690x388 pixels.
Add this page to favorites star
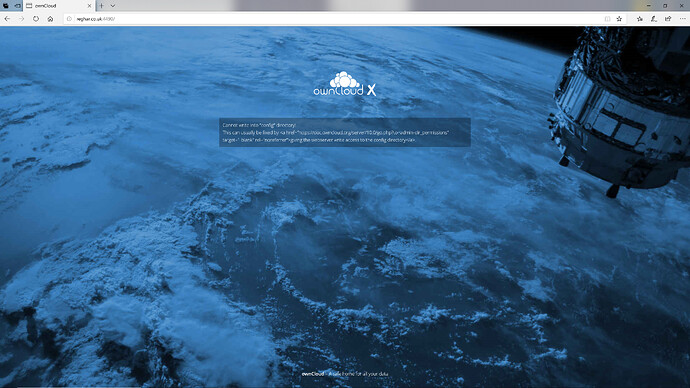619,19
